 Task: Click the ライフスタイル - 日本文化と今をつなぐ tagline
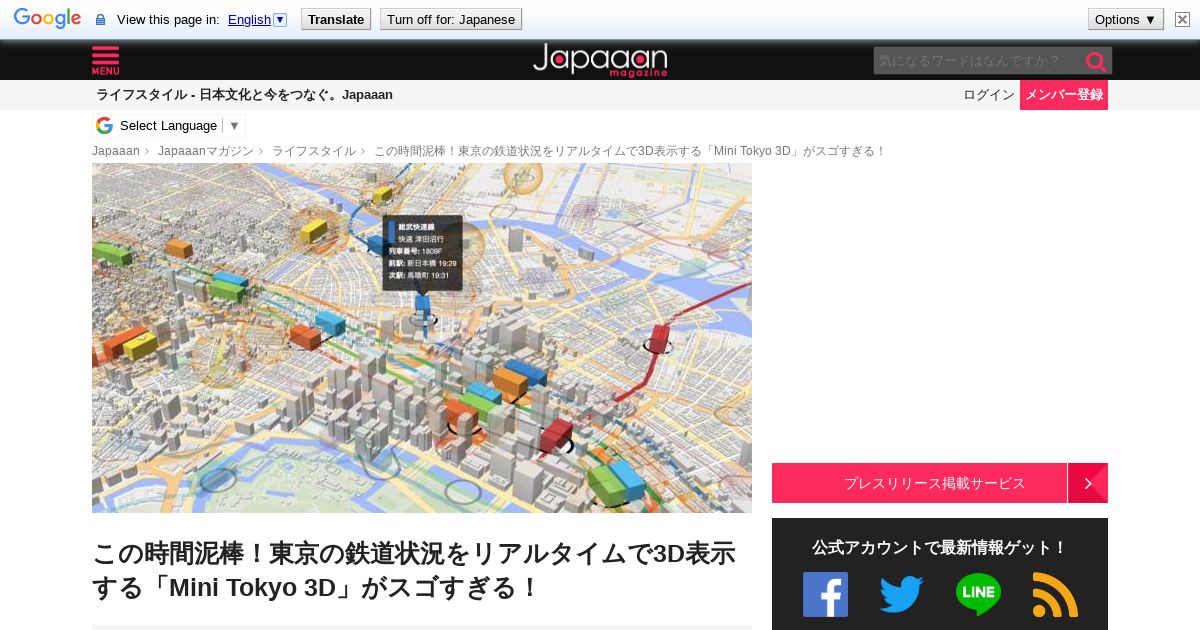pos(244,95)
